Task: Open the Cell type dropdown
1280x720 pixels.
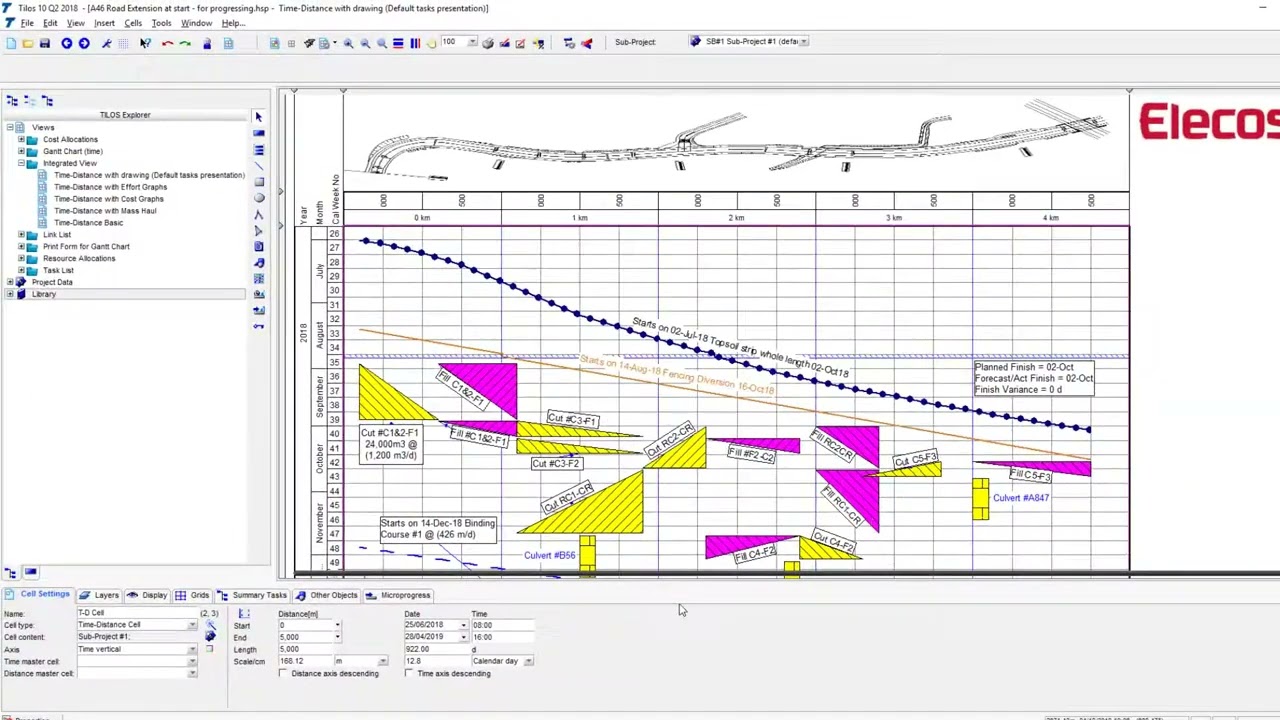Action: click(192, 626)
